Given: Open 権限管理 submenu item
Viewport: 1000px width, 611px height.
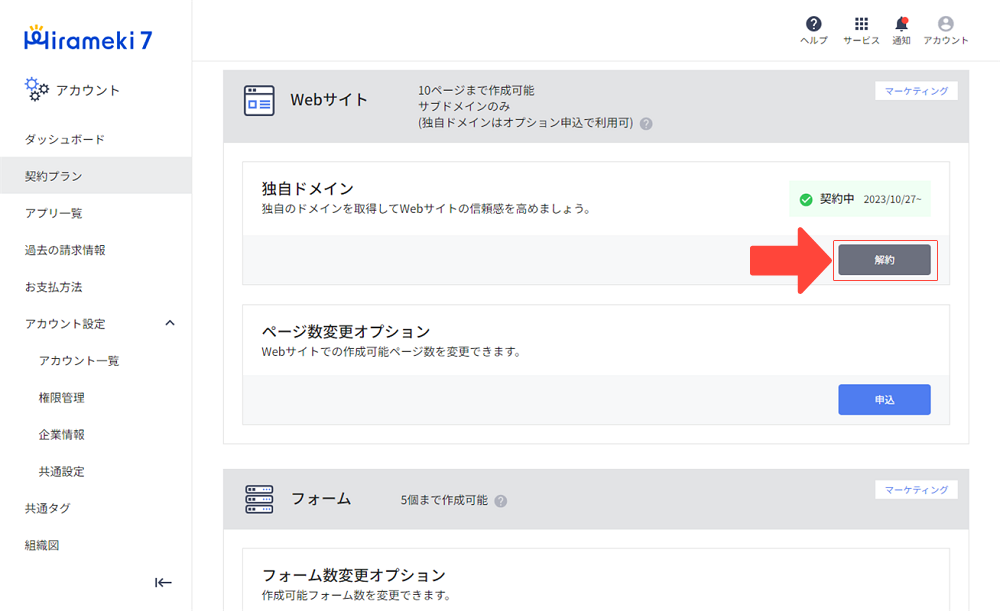Looking at the screenshot, I should click(x=62, y=397).
